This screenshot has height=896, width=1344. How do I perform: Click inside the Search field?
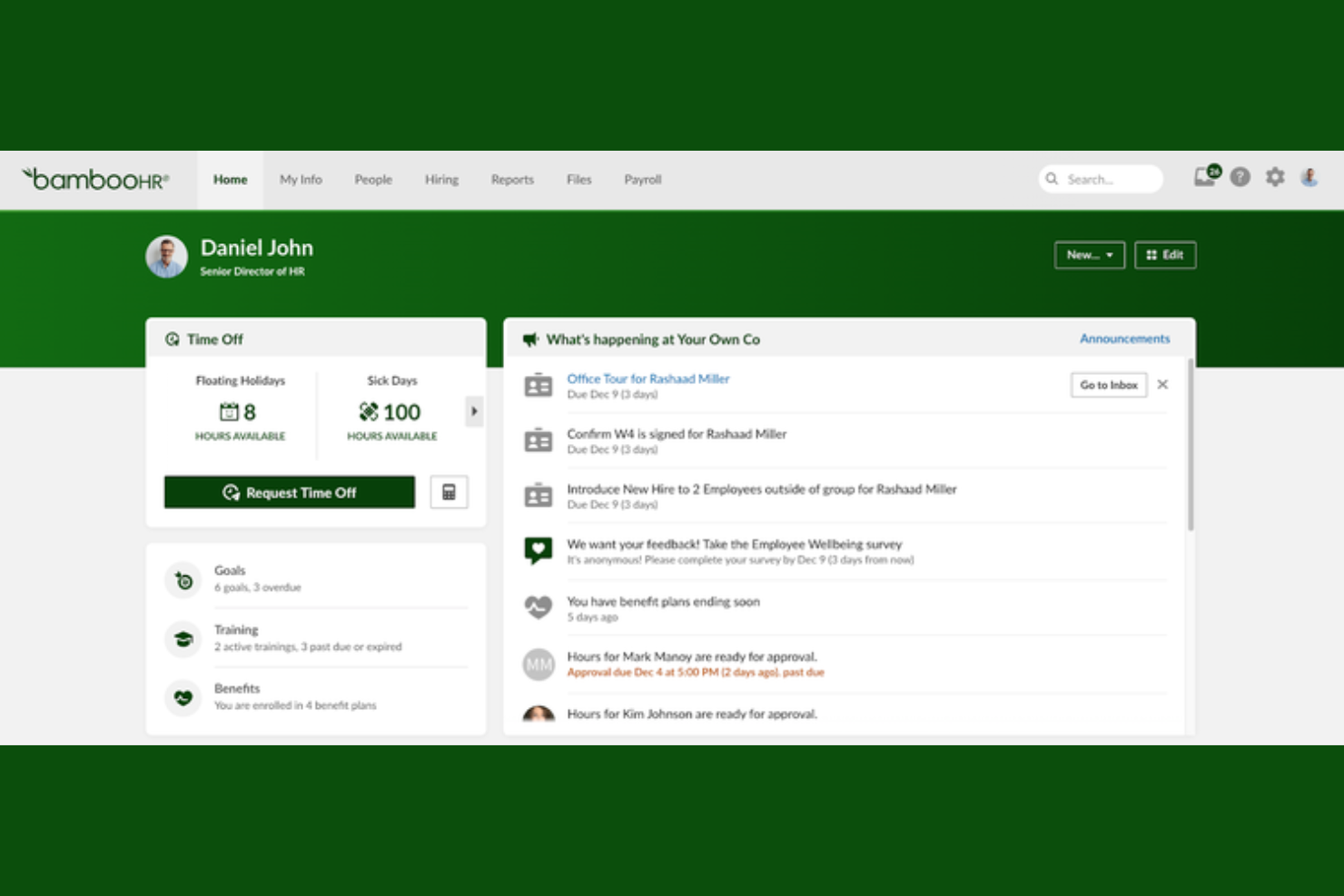1101,179
